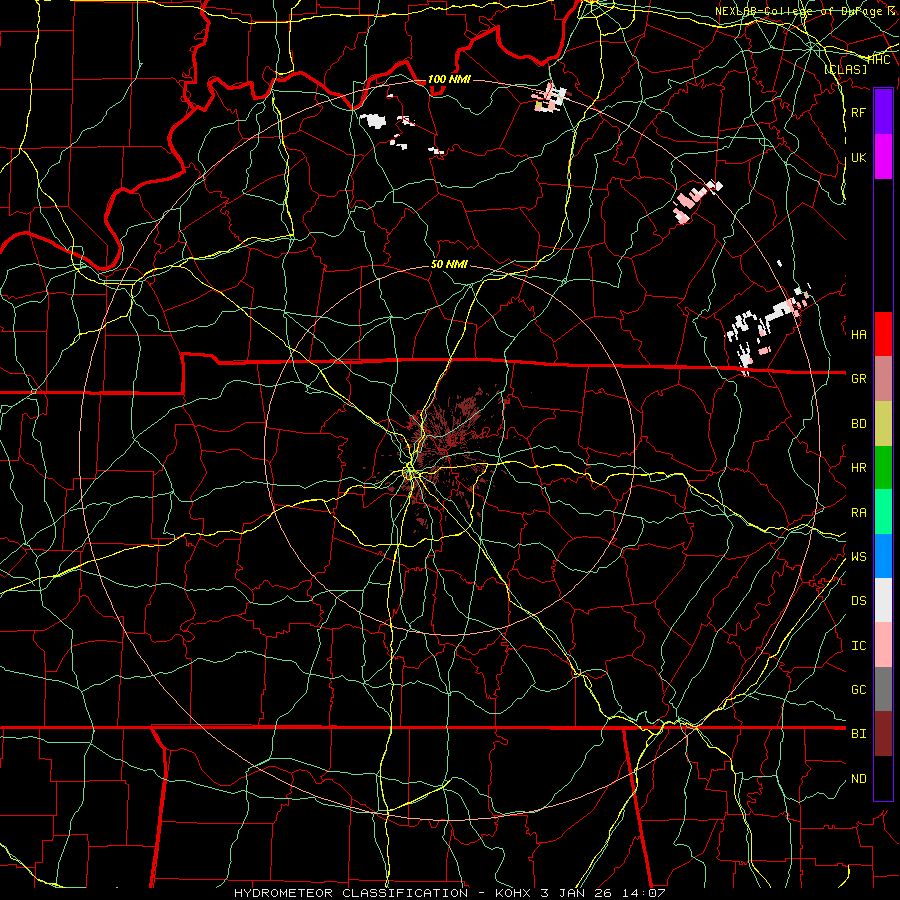Click the white echo blob northwest of 100 NMI label
This screenshot has height=900, width=900.
coord(373,121)
